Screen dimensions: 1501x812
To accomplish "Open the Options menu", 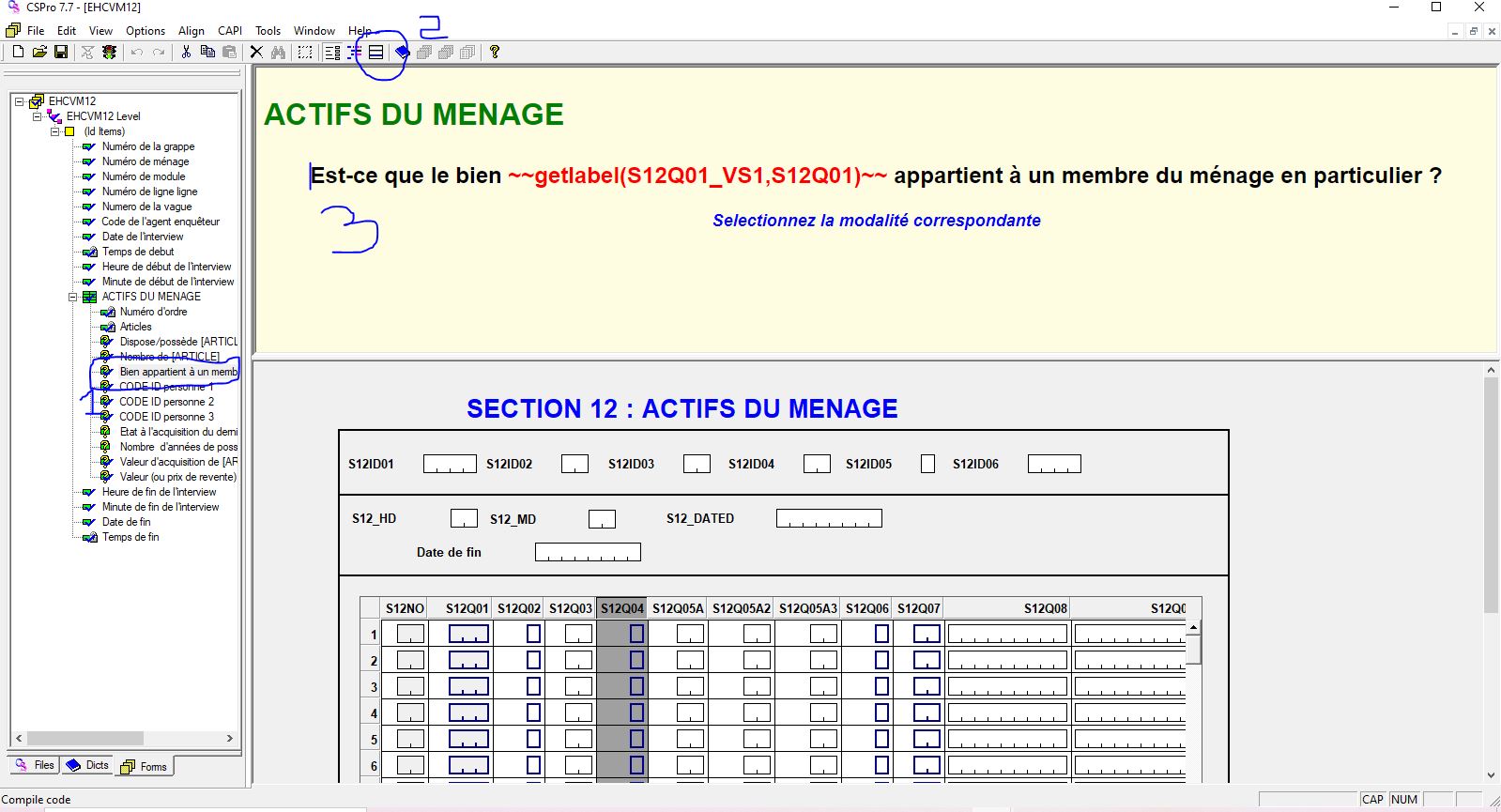I will [146, 31].
